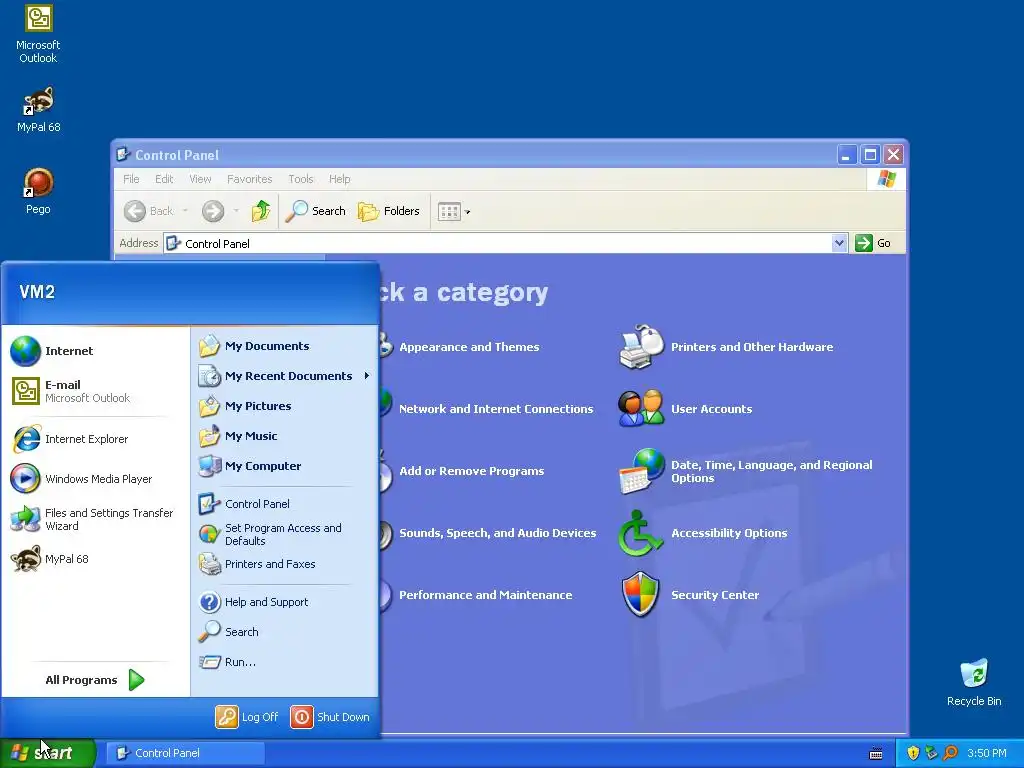This screenshot has width=1024, height=768.
Task: Open Sounds, Speech, and Audio Devices
Action: [x=497, y=533]
